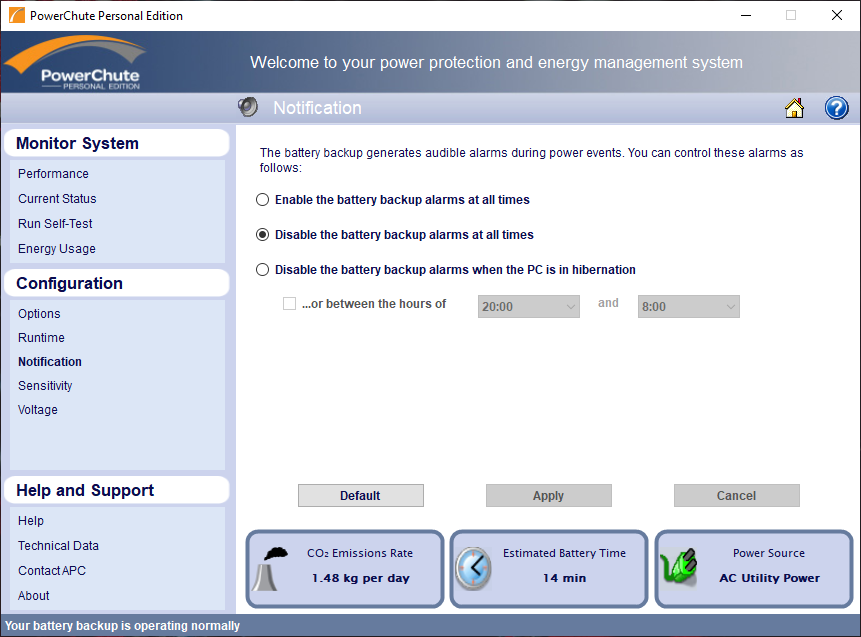Click the PowerChute Personal Edition logo

click(76, 62)
